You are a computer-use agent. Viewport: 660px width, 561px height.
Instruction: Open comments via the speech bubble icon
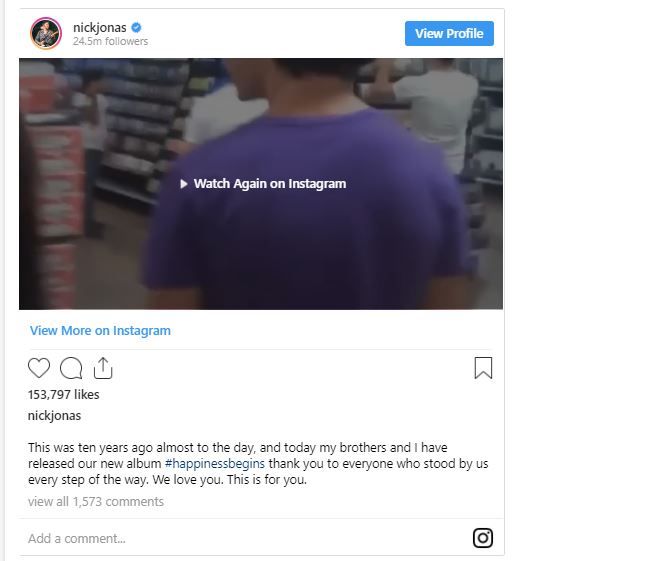tap(71, 368)
